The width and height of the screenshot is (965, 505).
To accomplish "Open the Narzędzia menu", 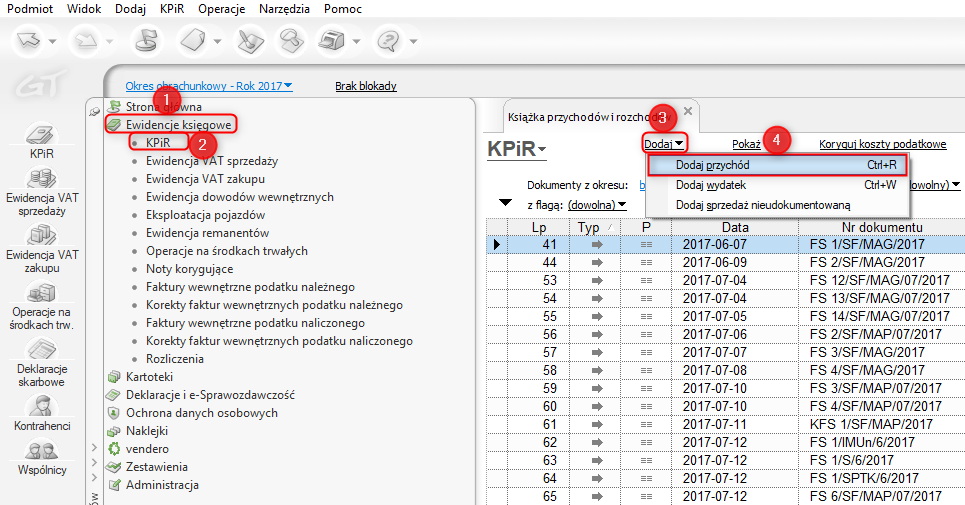I will click(284, 9).
